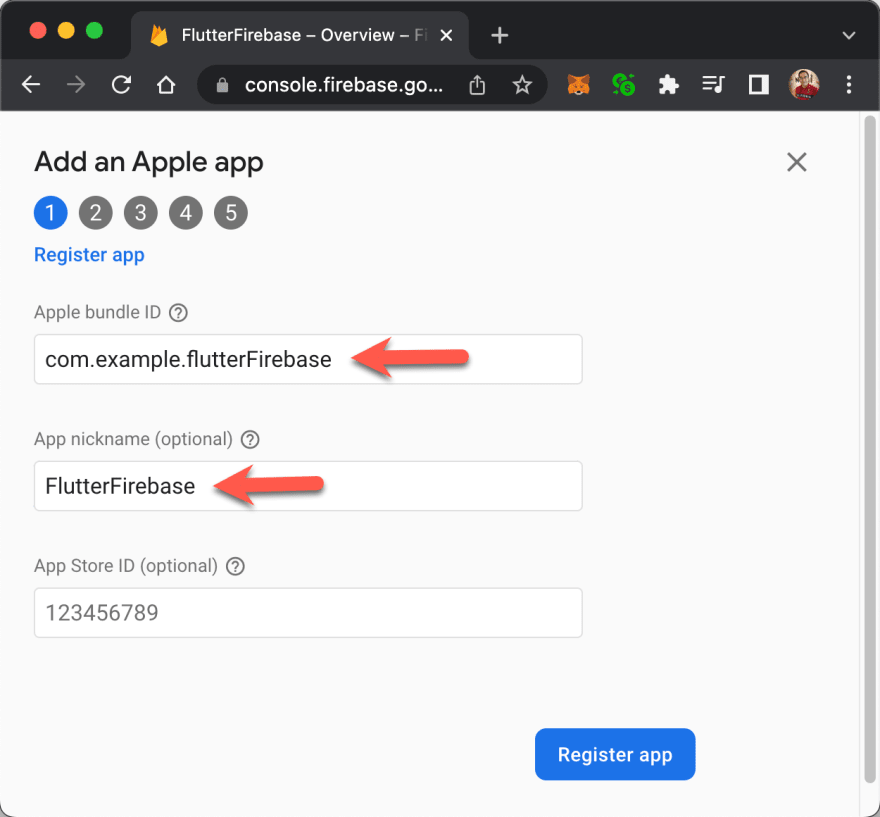Open the share icon in address bar
The image size is (880, 817).
point(477,85)
